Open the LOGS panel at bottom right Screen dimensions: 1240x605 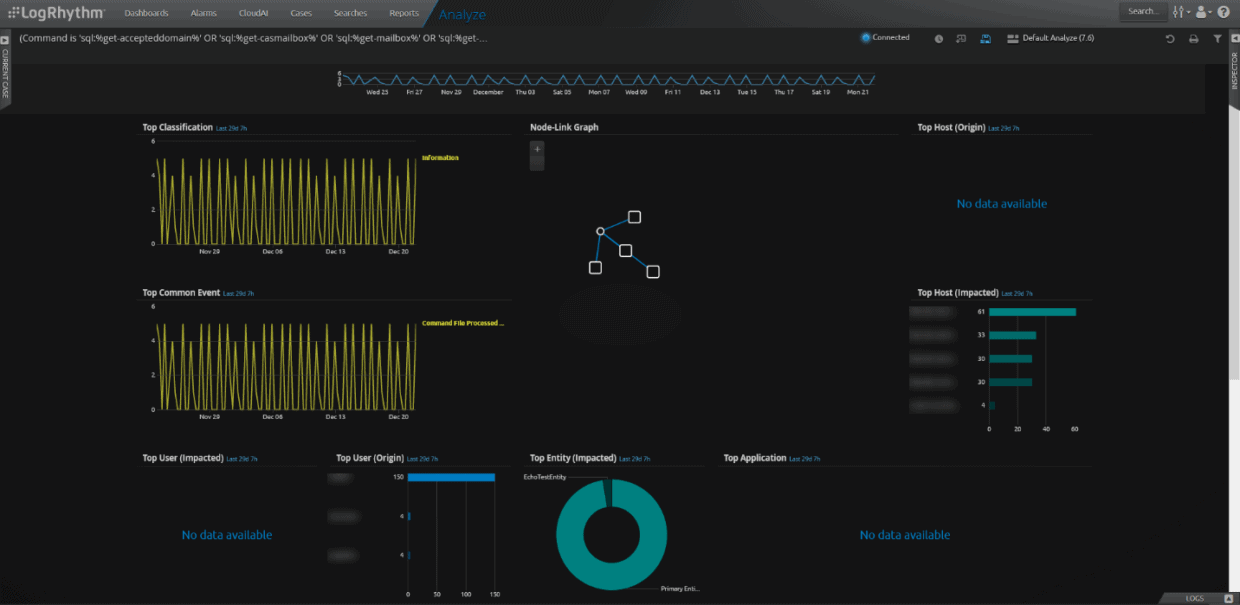[1194, 597]
